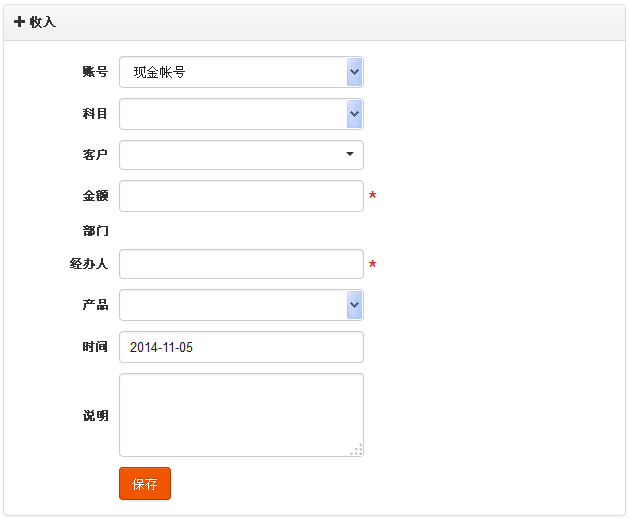
Task: Click the 账号 label text
Action: (x=96, y=72)
